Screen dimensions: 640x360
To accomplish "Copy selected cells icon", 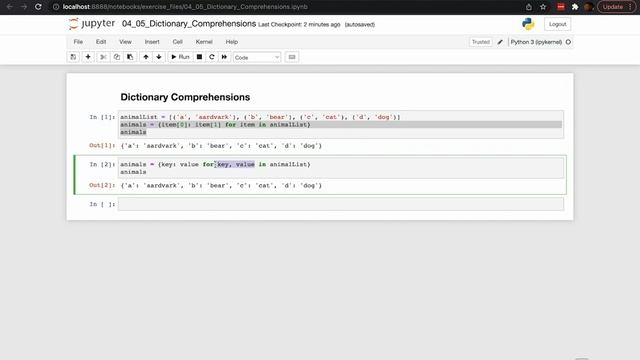I will (117, 57).
